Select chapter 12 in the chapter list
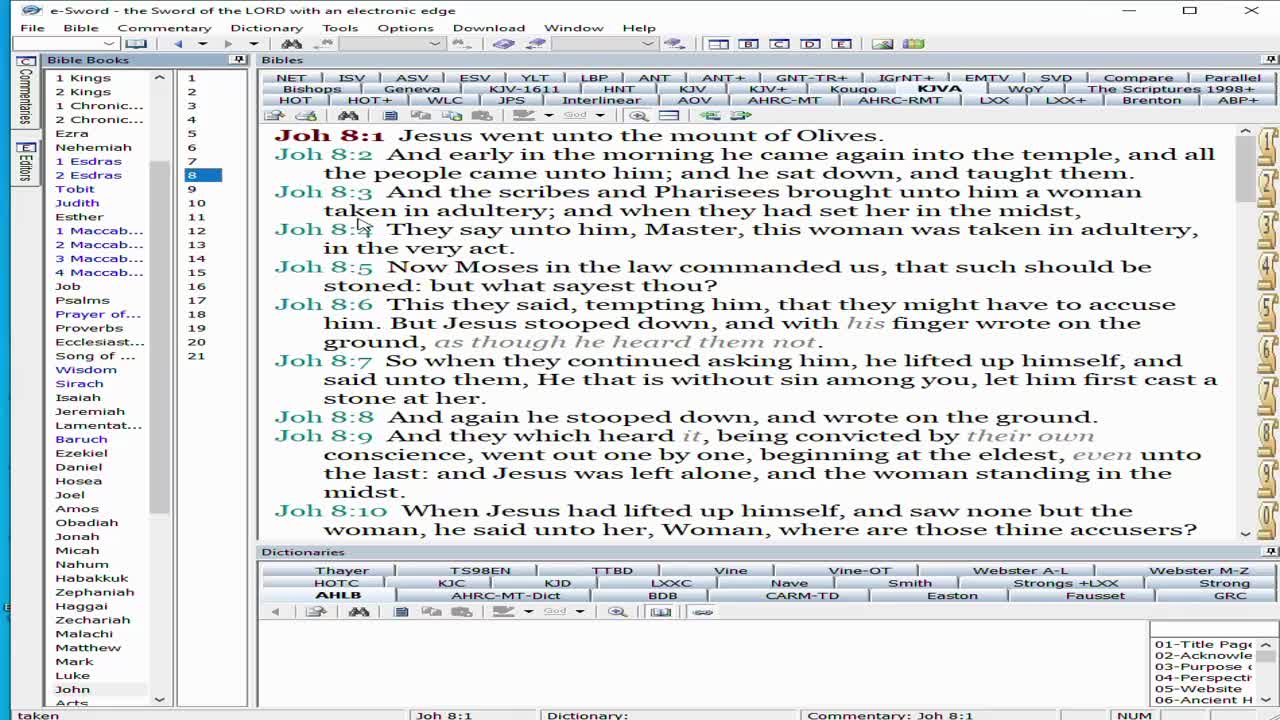The height and width of the screenshot is (720, 1280). click(x=196, y=231)
